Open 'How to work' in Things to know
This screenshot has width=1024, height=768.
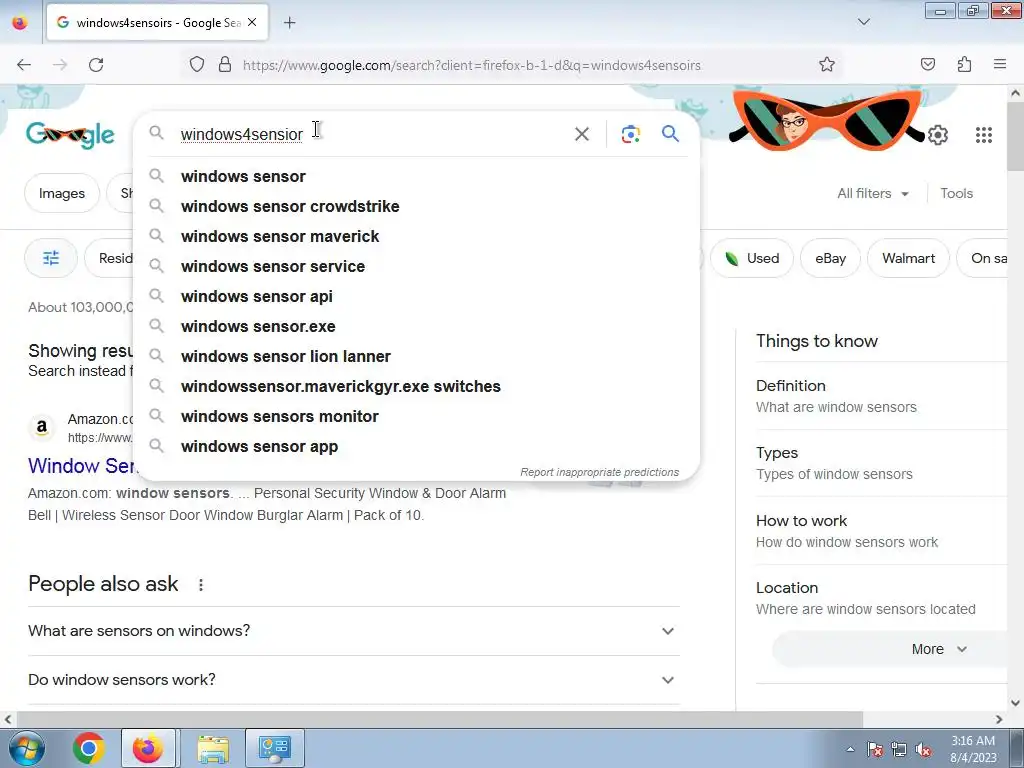(x=881, y=531)
